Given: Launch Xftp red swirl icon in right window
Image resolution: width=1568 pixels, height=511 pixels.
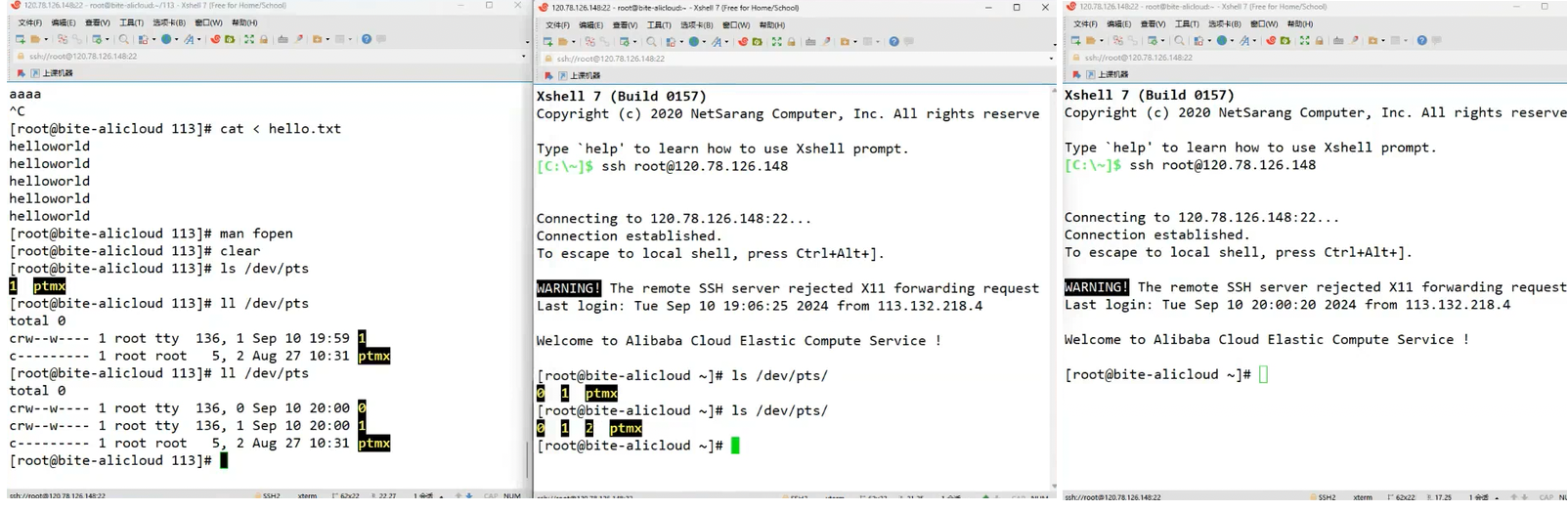Looking at the screenshot, I should click(1271, 40).
